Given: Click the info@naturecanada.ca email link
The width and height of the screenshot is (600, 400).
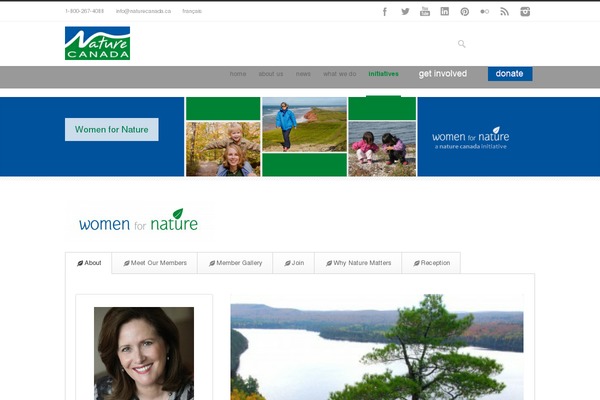Looking at the screenshot, I should pos(143,11).
